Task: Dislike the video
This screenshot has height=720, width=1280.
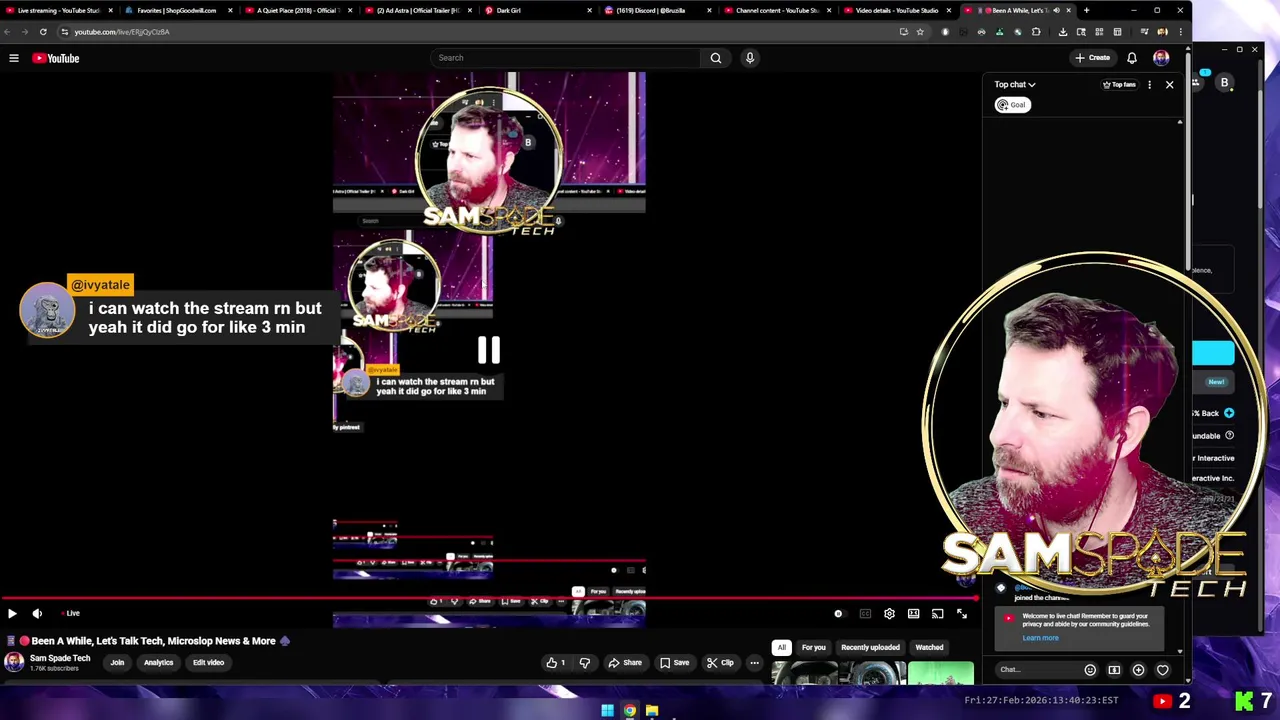Action: 585,662
